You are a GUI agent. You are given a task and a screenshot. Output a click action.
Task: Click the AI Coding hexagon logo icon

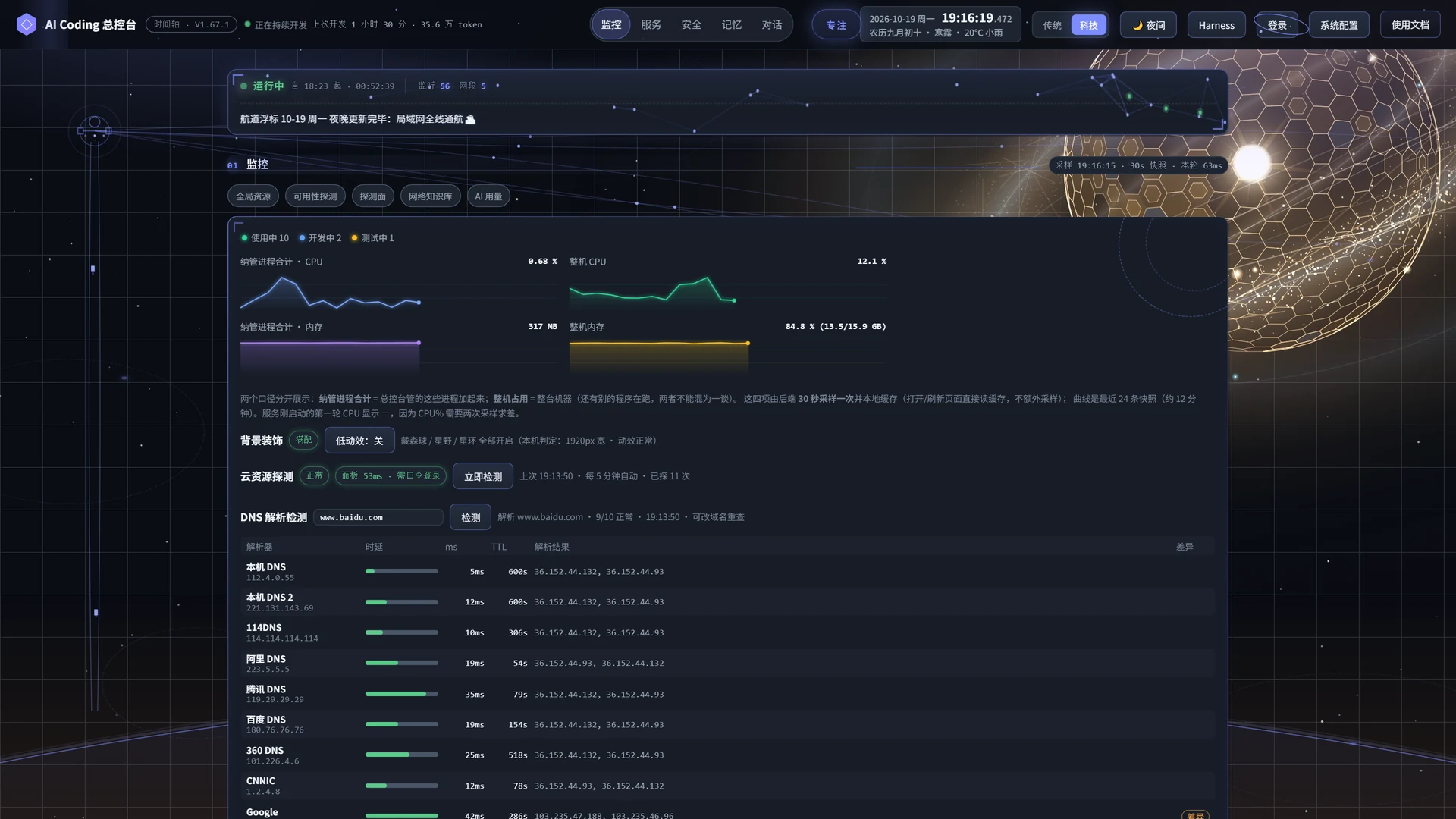tap(27, 24)
